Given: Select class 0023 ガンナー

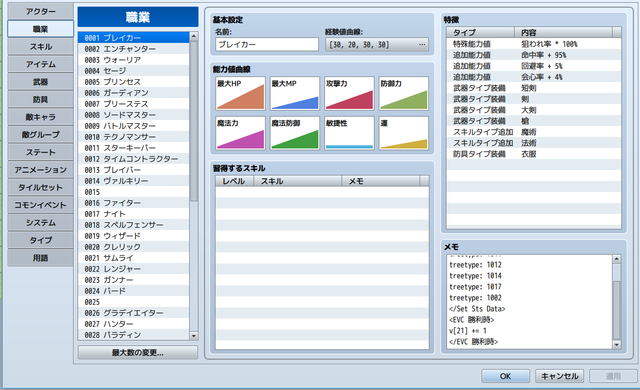Looking at the screenshot, I should [133, 280].
